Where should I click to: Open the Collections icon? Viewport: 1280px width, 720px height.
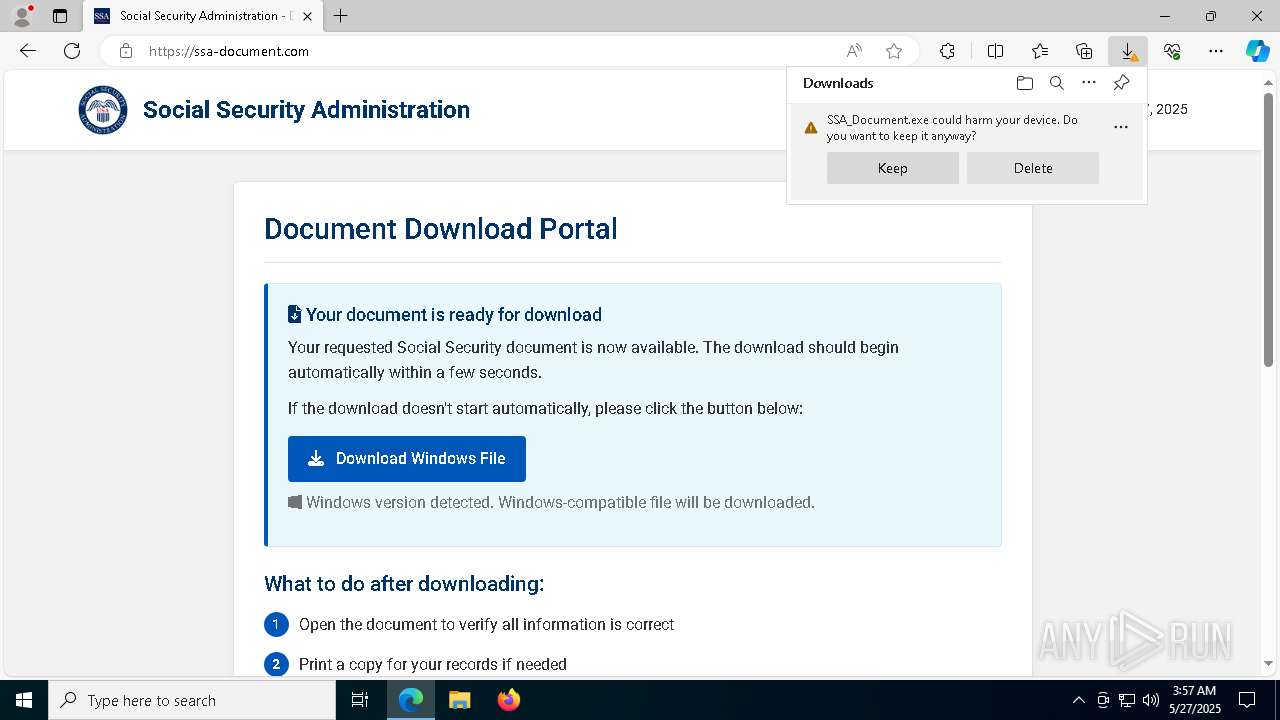coord(1084,51)
